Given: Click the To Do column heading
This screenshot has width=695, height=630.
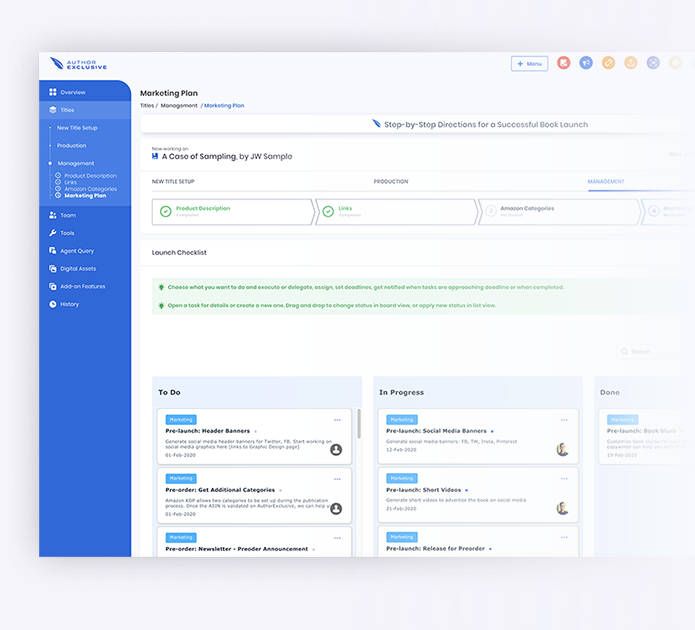Looking at the screenshot, I should 169,392.
